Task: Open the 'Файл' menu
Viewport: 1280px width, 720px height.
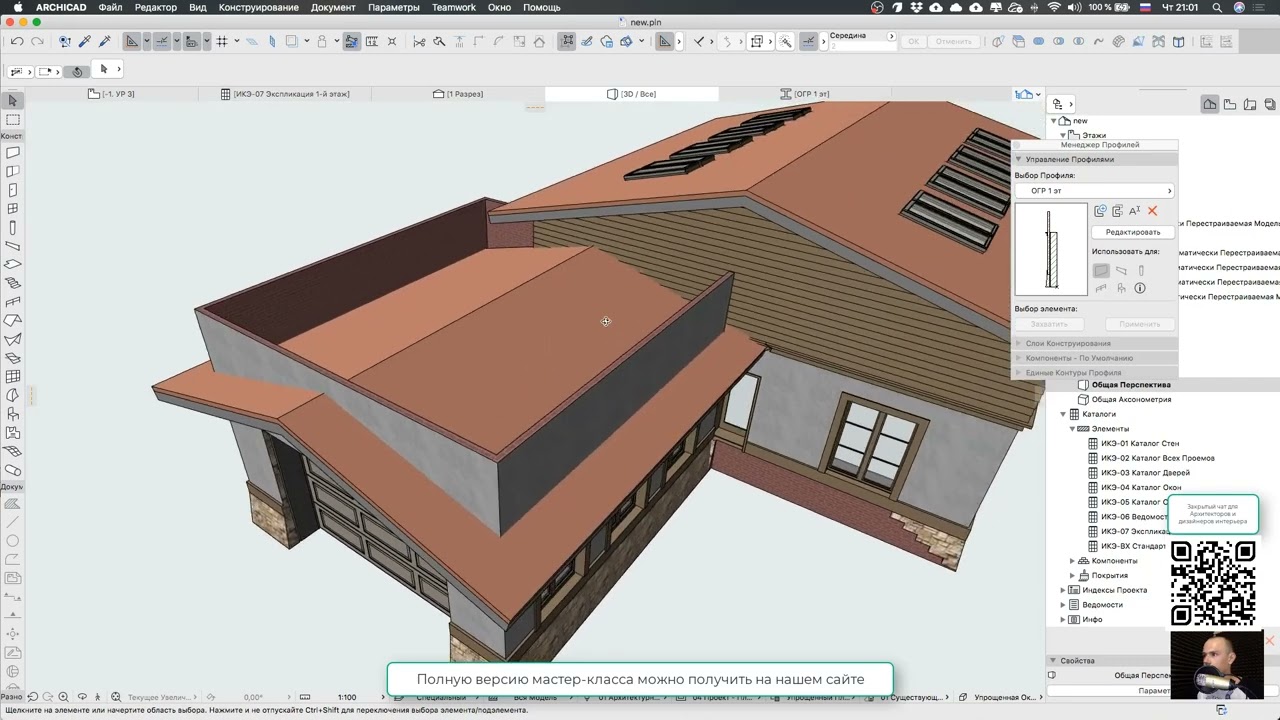Action: [110, 7]
